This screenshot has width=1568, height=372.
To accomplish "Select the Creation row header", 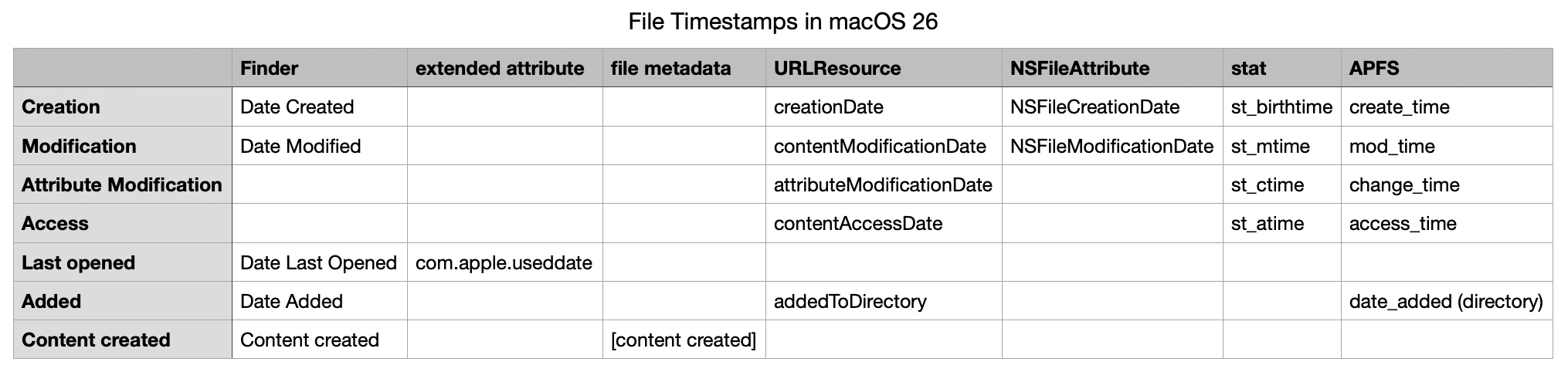I will coord(61,107).
